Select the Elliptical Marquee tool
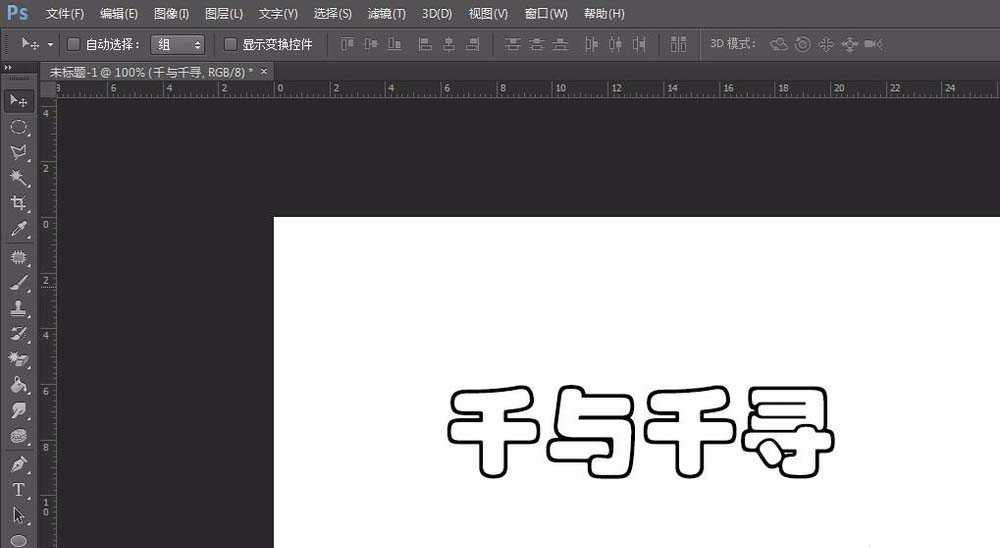Image resolution: width=1000 pixels, height=548 pixels. (x=18, y=127)
